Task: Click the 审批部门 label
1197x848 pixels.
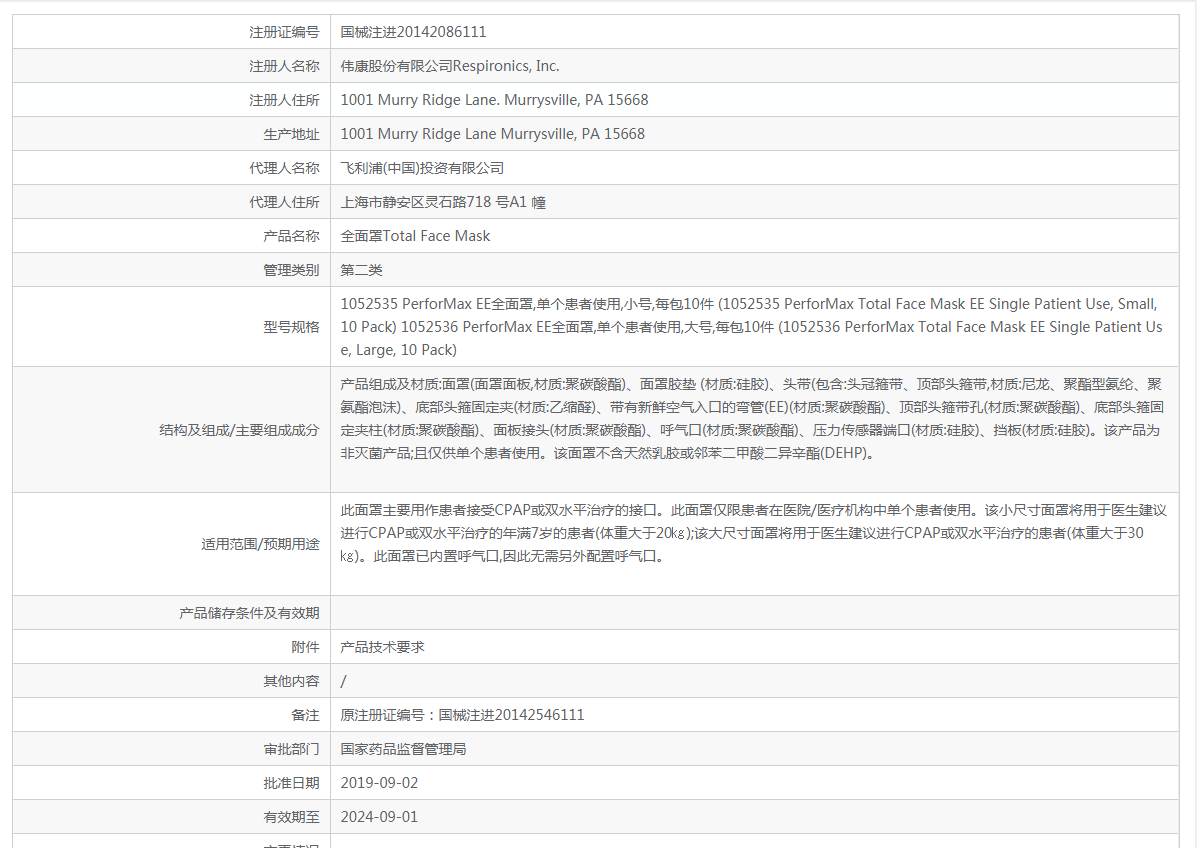Action: (292, 750)
